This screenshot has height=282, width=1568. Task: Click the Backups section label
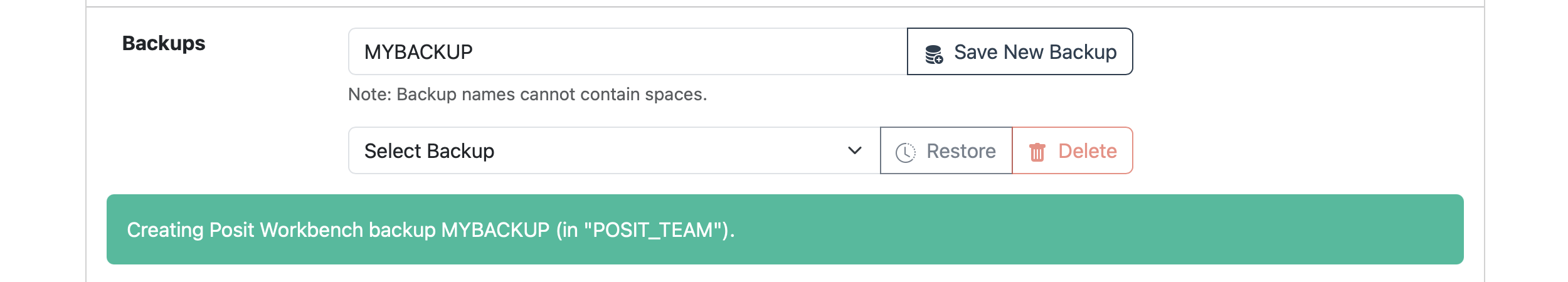(x=164, y=43)
